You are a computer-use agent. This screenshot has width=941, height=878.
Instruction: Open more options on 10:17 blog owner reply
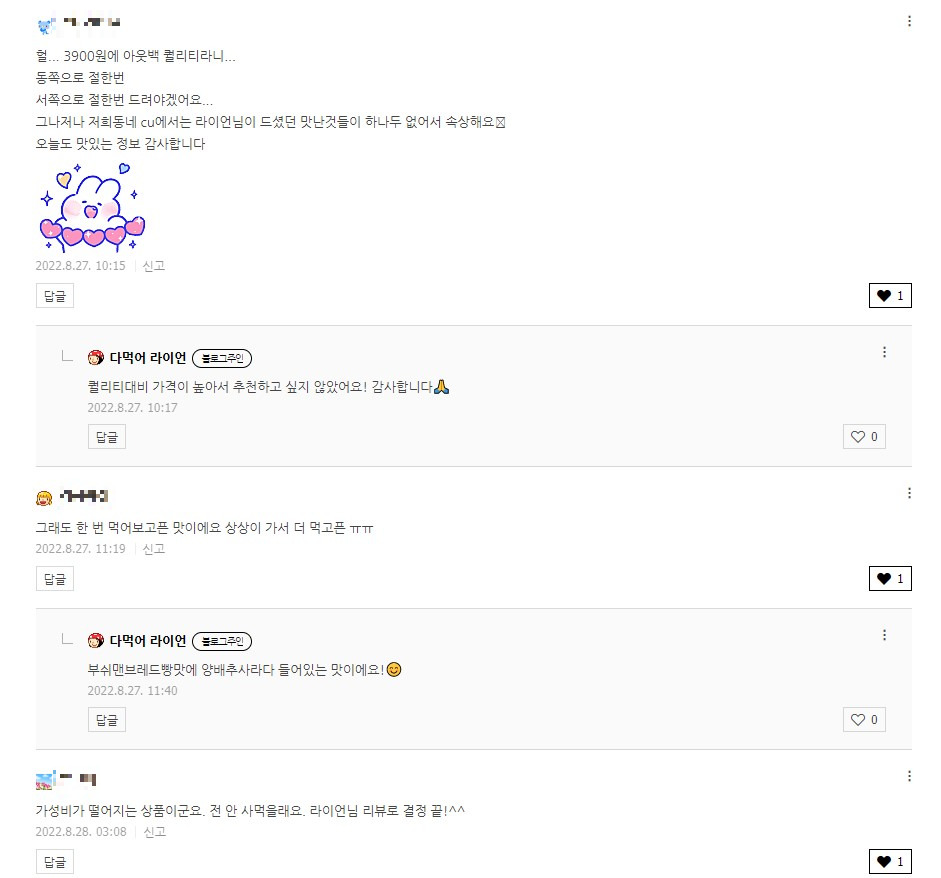[884, 352]
